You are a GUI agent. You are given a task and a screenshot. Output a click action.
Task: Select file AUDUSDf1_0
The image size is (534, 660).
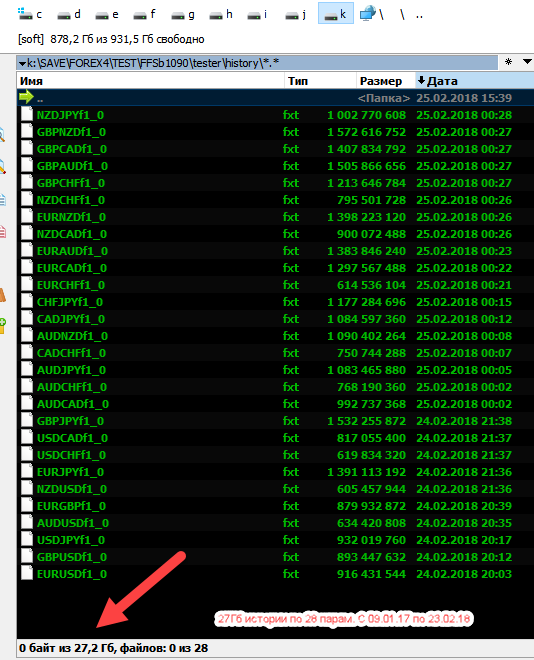coord(275,523)
